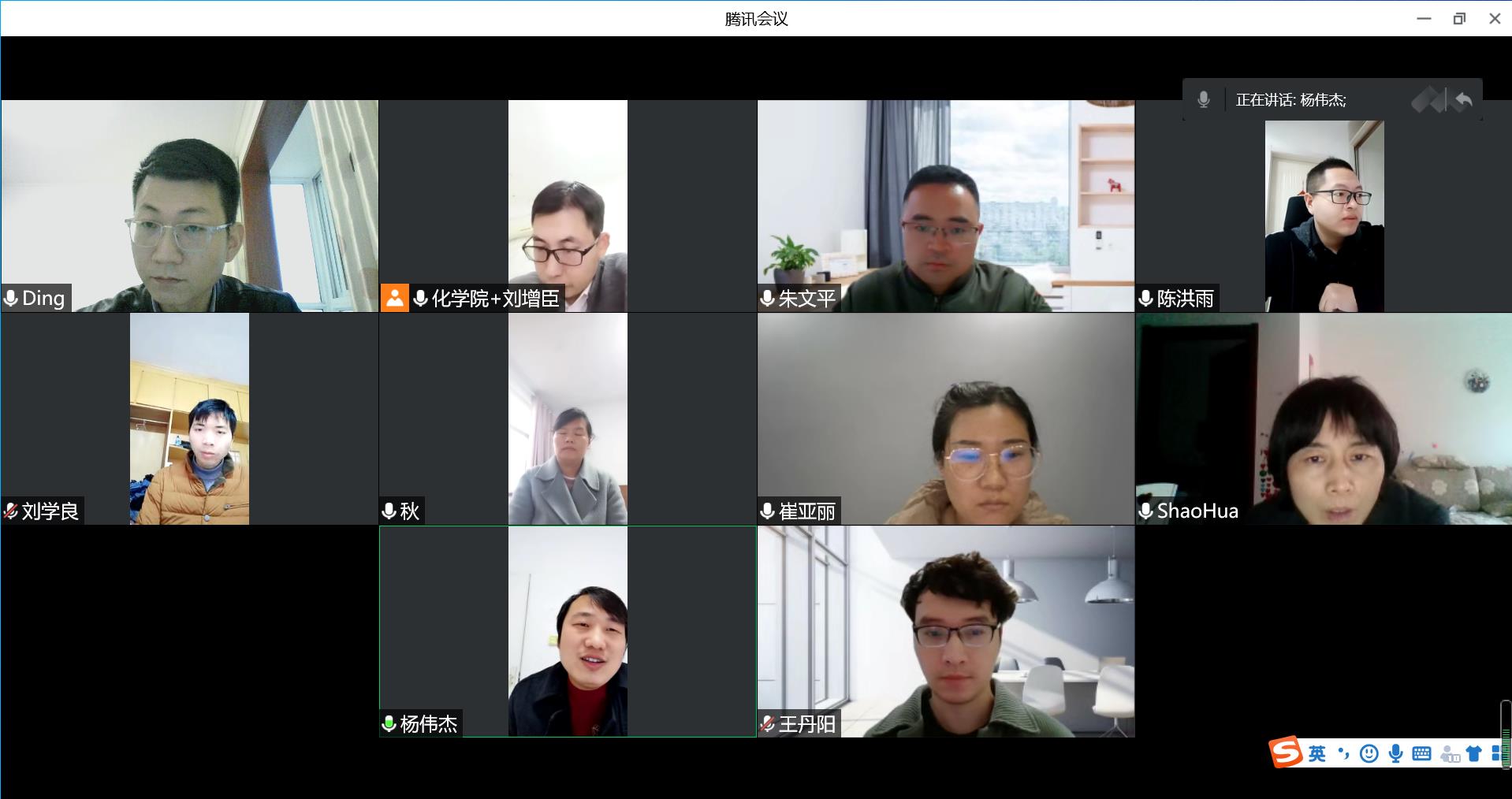Toggle punctuation mode on the Sogou bar
This screenshot has width=1512, height=799.
(x=1343, y=754)
